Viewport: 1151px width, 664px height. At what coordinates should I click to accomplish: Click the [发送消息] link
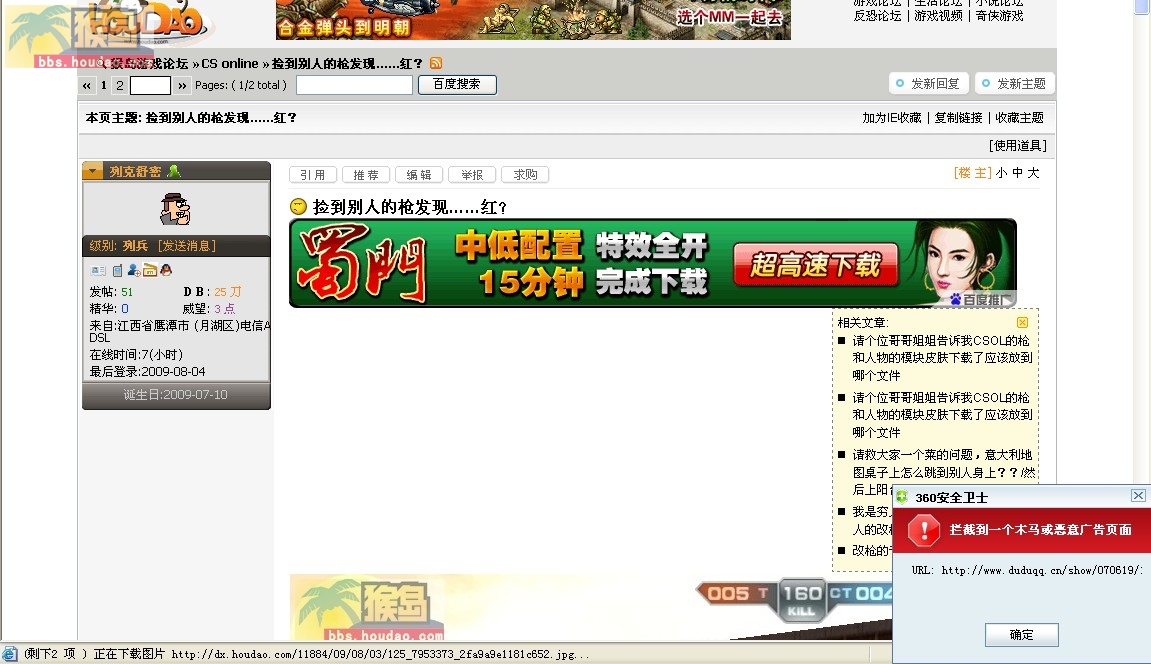(x=187, y=246)
